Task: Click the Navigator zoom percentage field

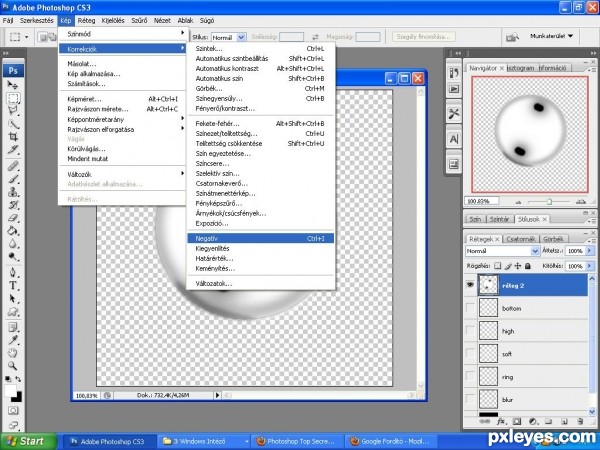Action: click(x=482, y=201)
